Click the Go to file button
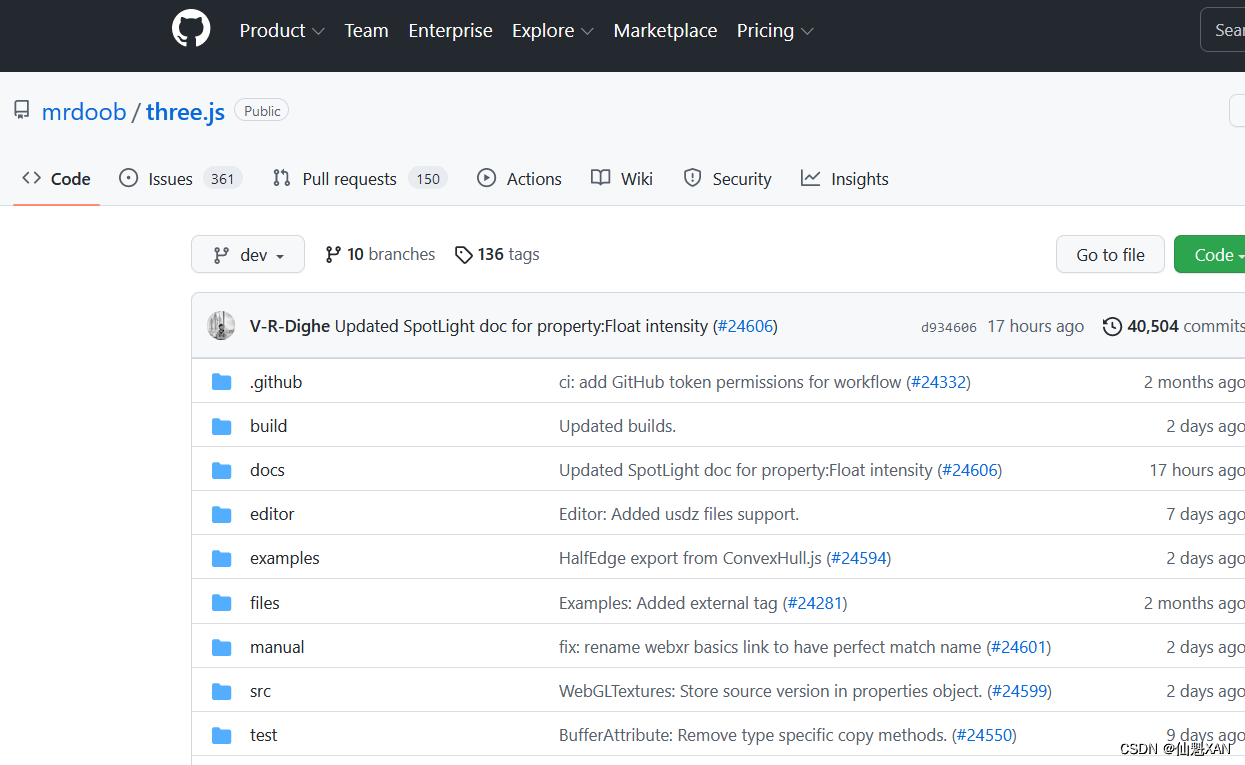 pos(1110,255)
